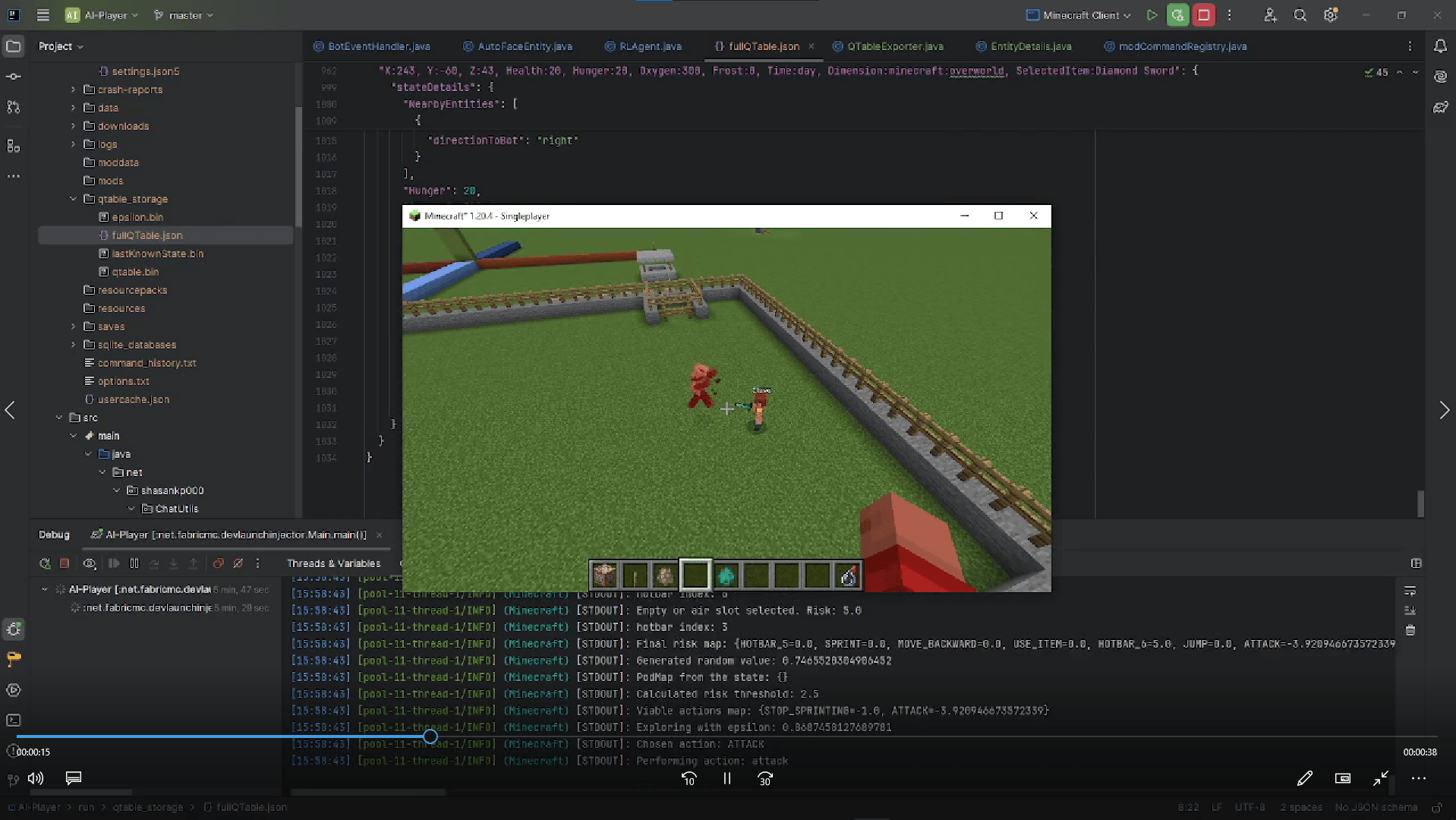The width and height of the screenshot is (1456, 820).
Task: Select the Debug tool window icon
Action: [14, 629]
